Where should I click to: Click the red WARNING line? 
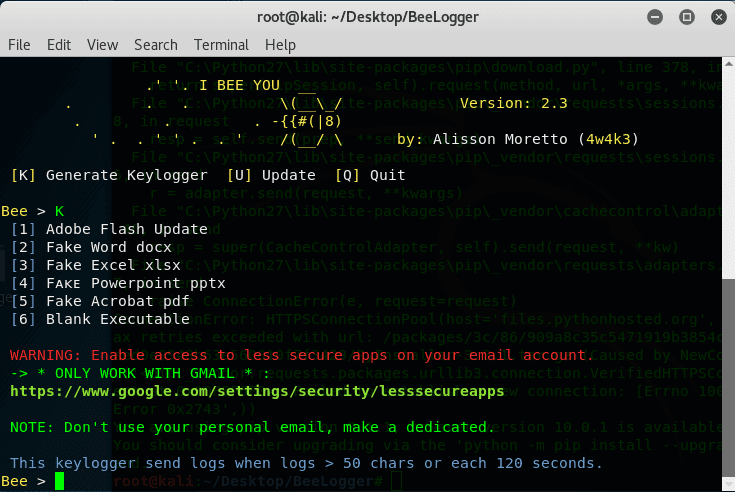click(x=301, y=355)
